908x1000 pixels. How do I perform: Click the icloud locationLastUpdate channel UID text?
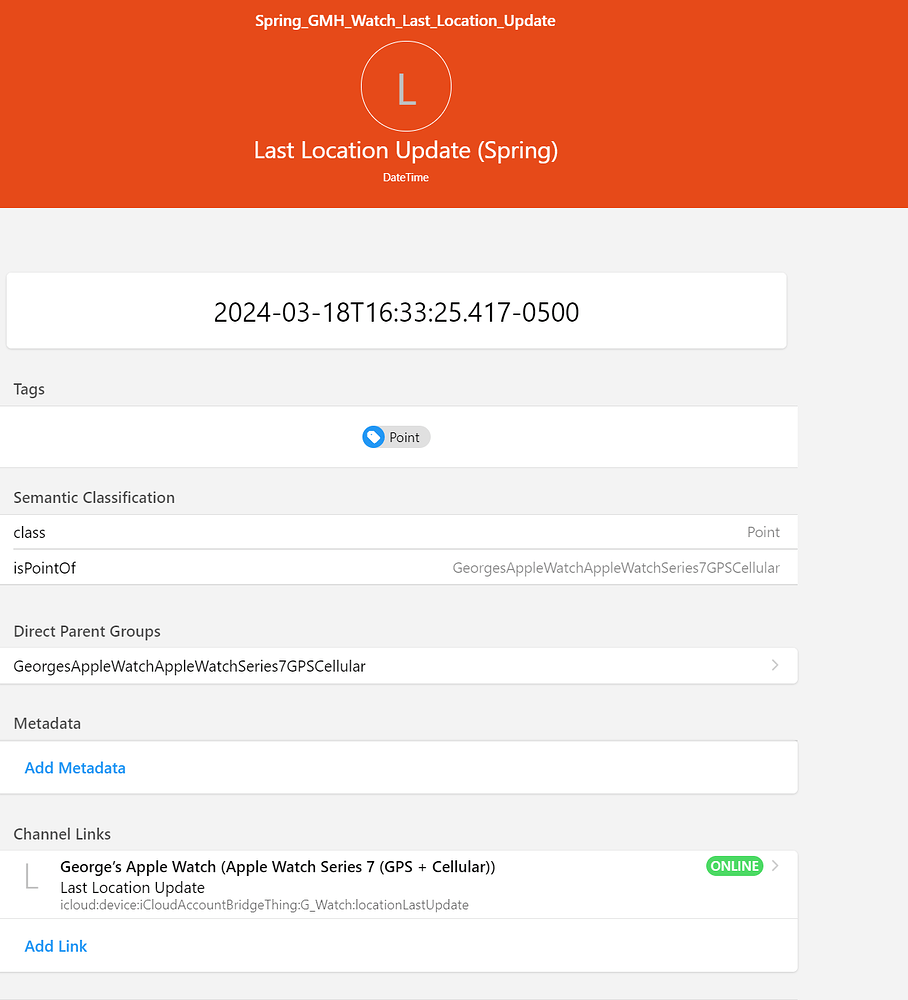click(264, 905)
